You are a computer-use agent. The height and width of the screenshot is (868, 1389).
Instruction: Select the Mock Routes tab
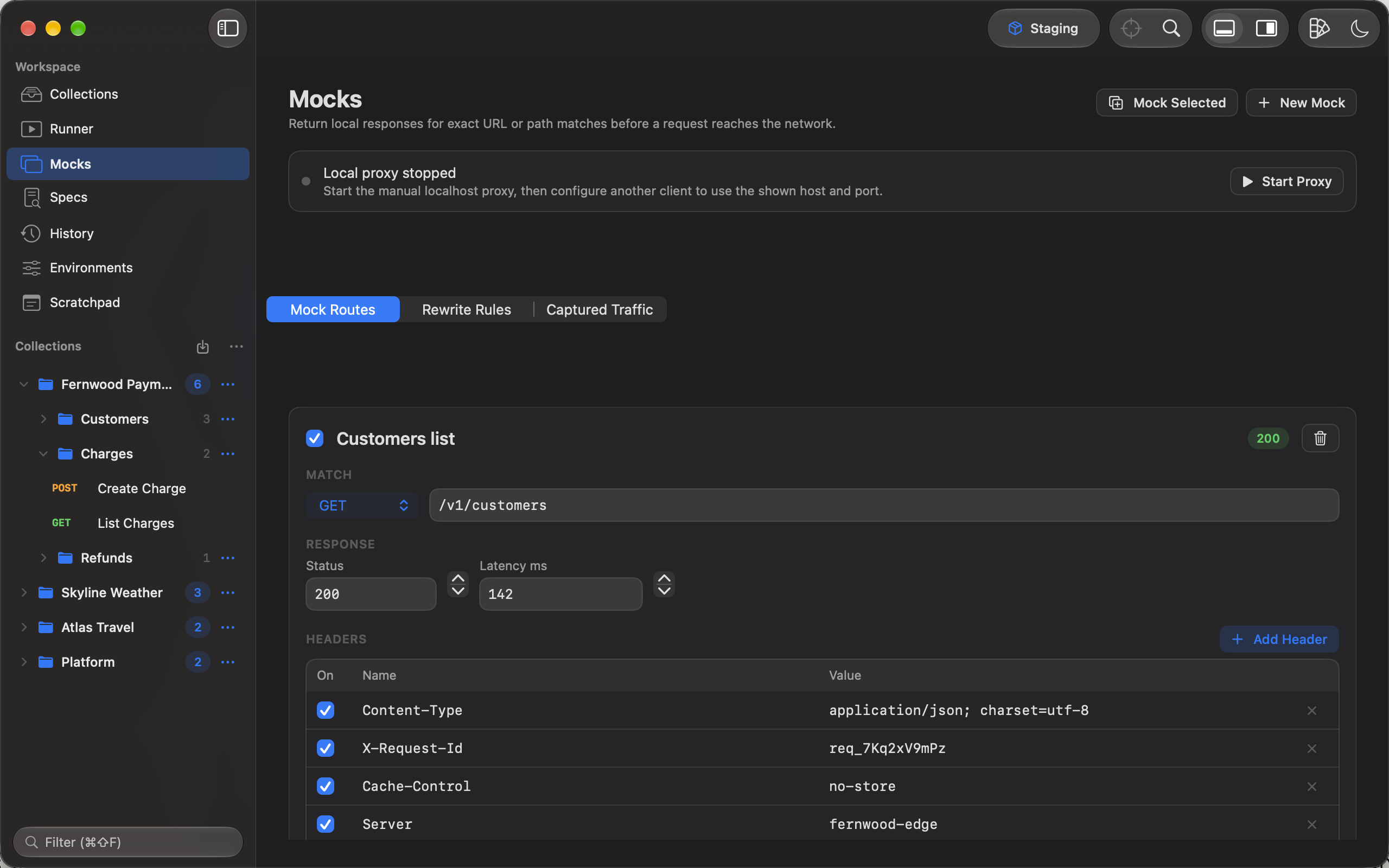tap(333, 309)
